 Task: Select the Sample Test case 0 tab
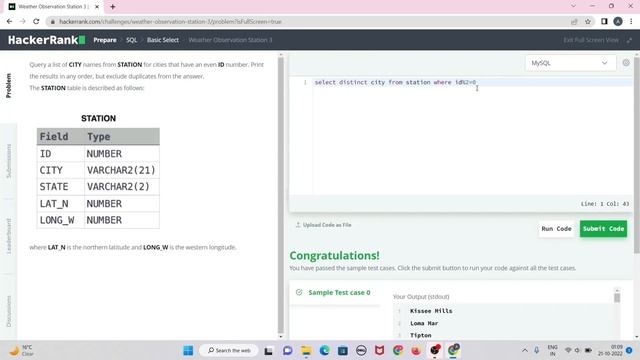coord(334,292)
